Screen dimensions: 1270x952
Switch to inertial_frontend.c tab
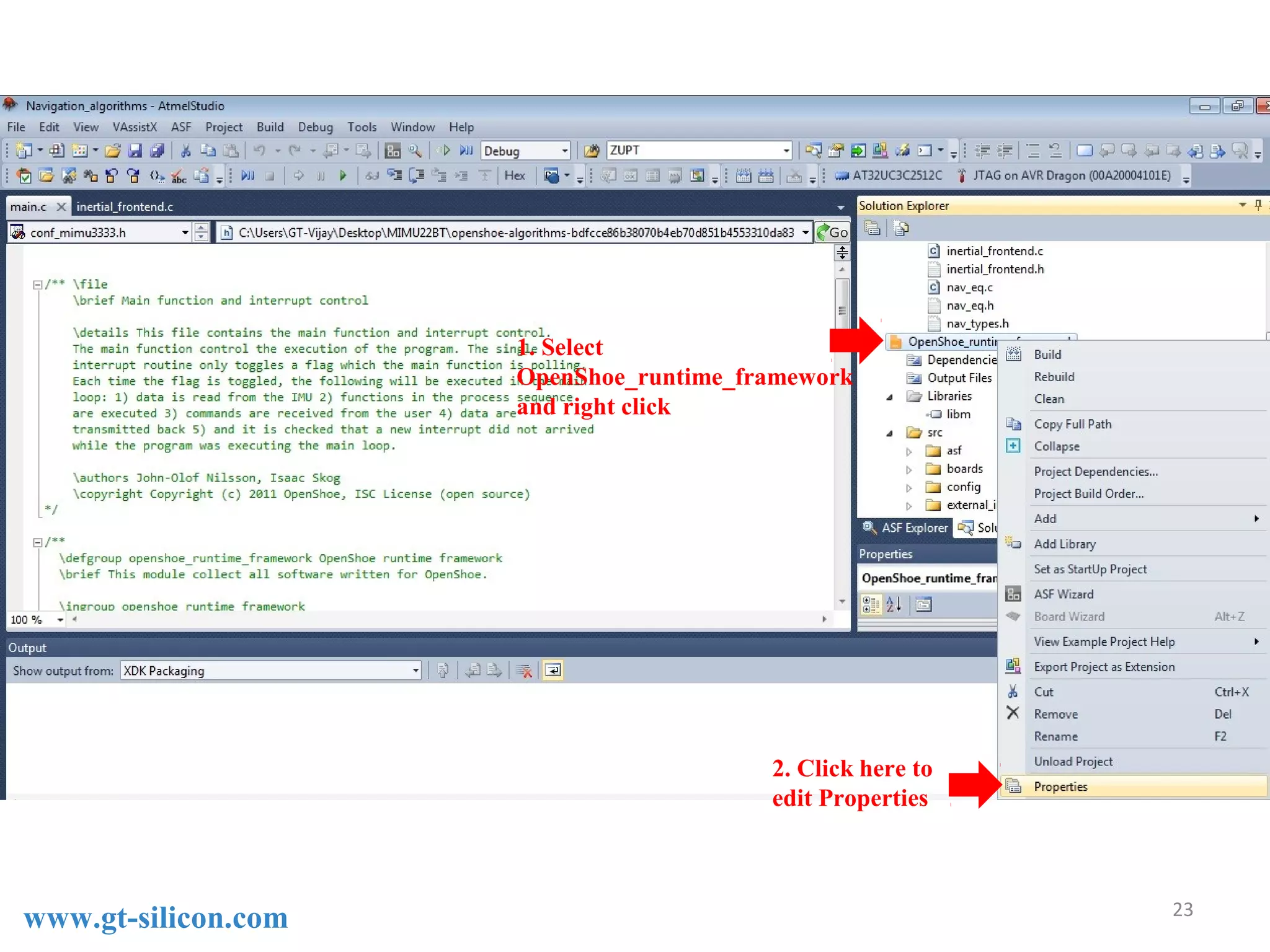[x=125, y=206]
